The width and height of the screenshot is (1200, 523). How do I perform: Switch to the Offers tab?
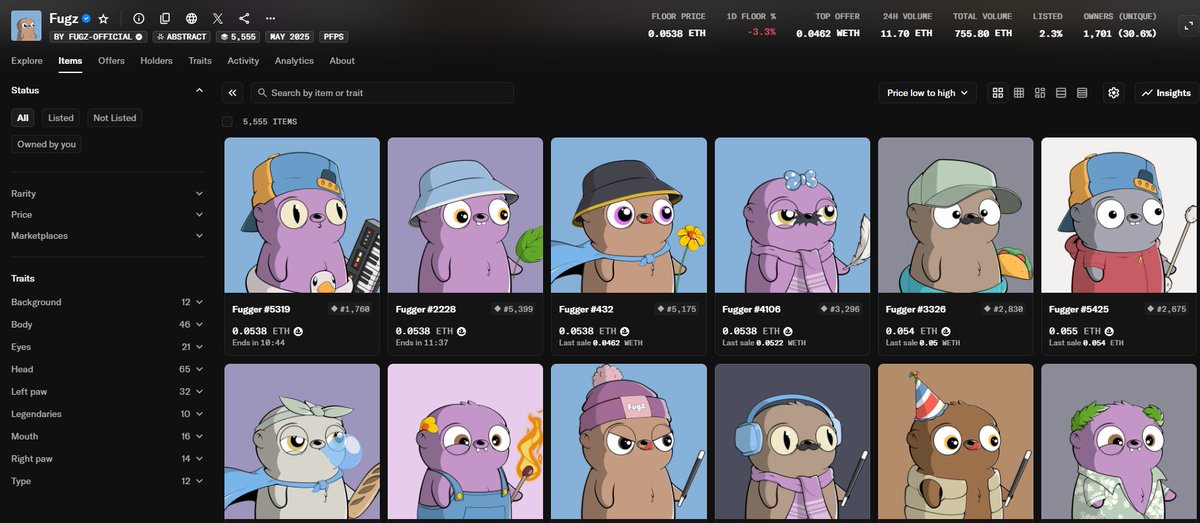pyautogui.click(x=111, y=61)
